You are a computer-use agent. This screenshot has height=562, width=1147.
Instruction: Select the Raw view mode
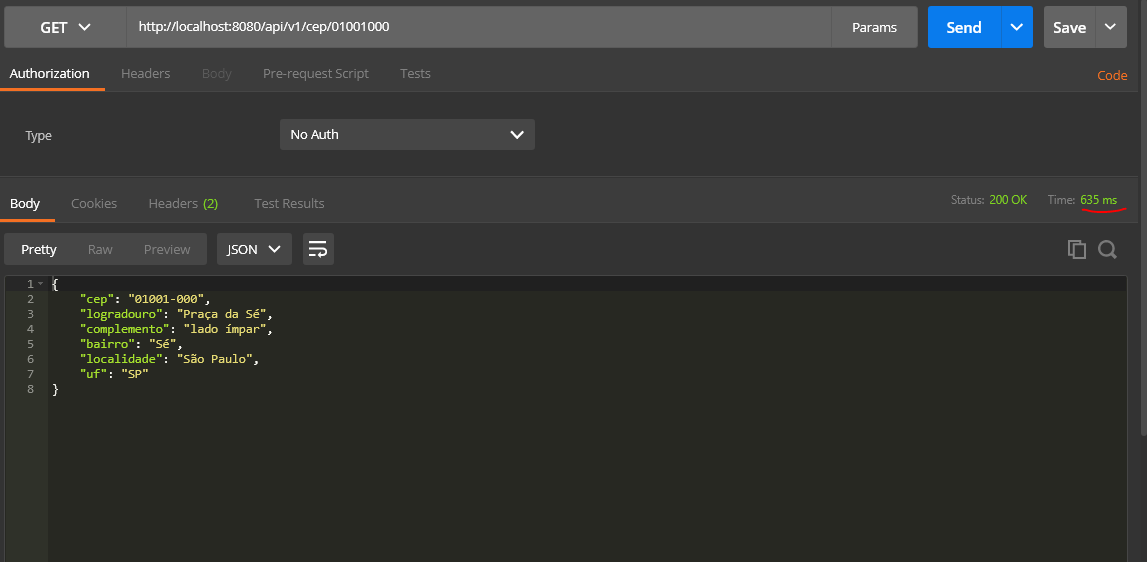point(100,250)
